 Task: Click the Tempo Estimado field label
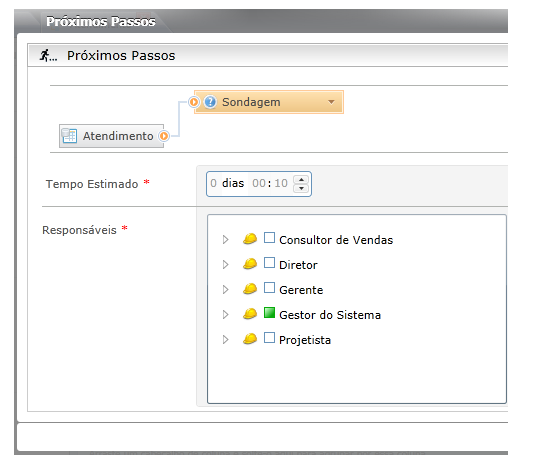pyautogui.click(x=92, y=184)
